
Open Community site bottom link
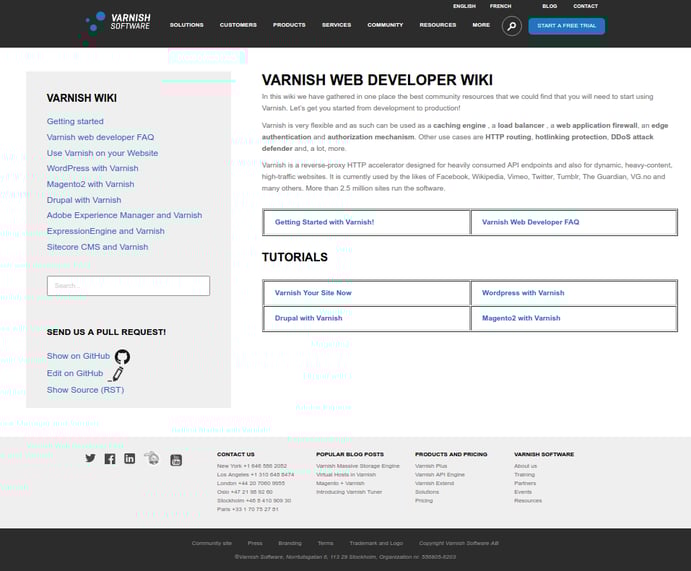(212, 543)
